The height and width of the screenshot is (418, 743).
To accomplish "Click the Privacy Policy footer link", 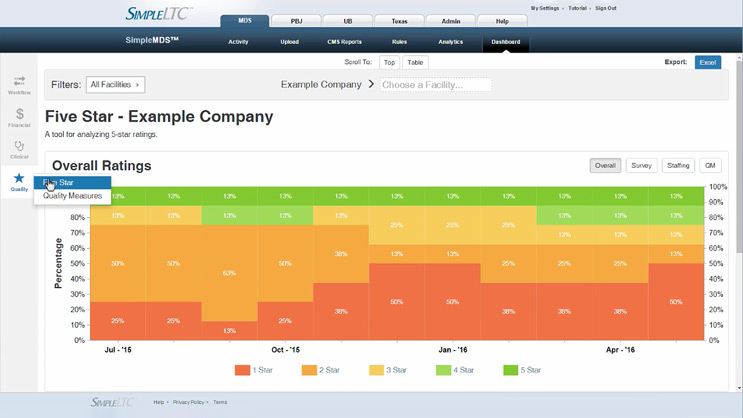I will tap(188, 402).
